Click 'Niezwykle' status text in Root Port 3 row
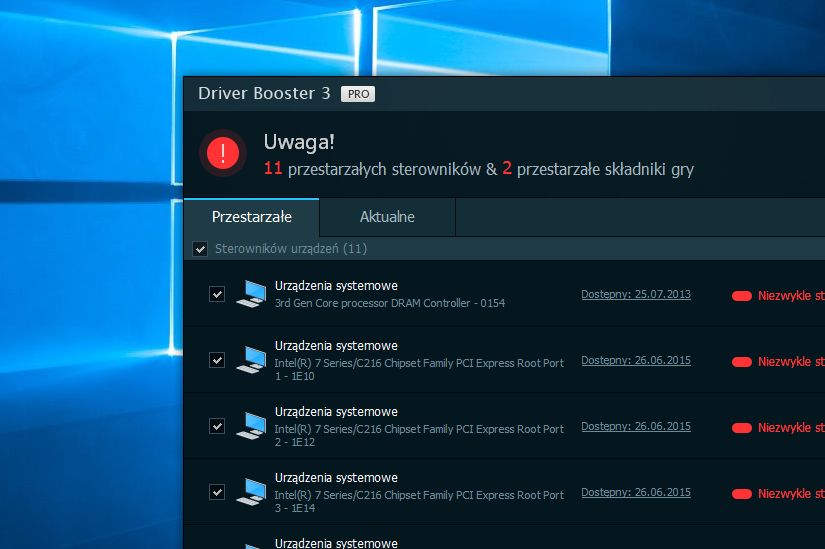 [784, 494]
